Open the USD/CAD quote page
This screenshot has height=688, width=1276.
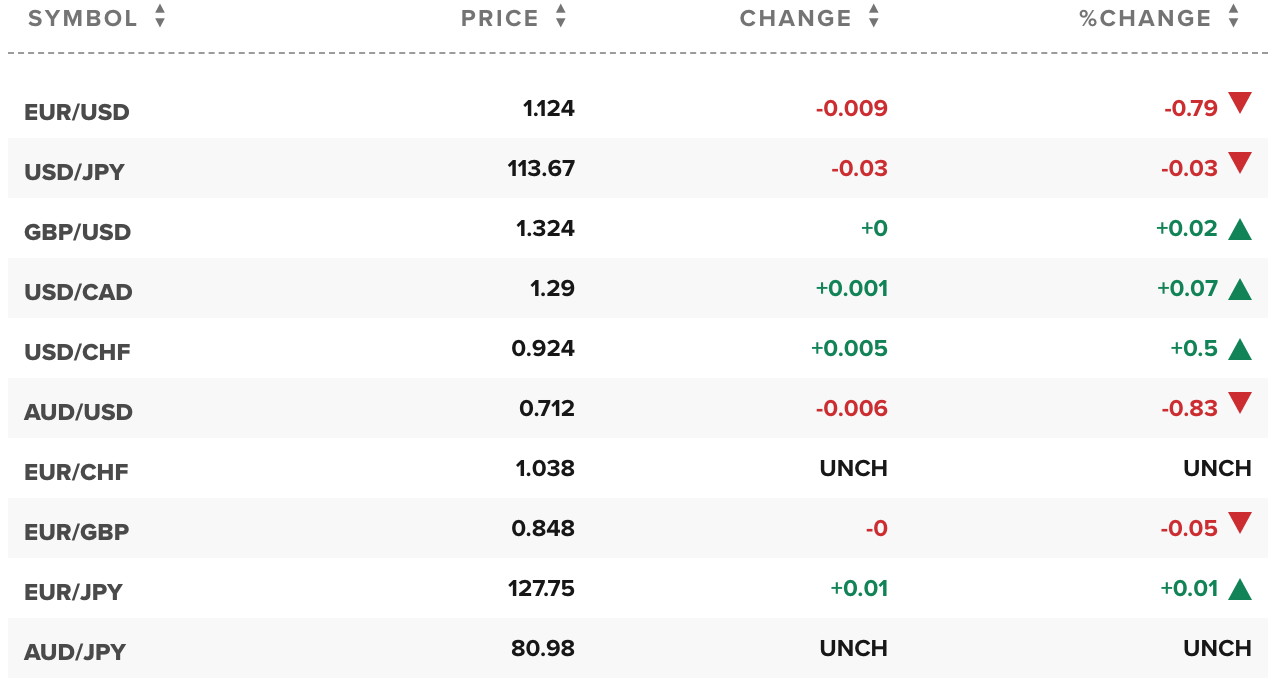(x=78, y=292)
